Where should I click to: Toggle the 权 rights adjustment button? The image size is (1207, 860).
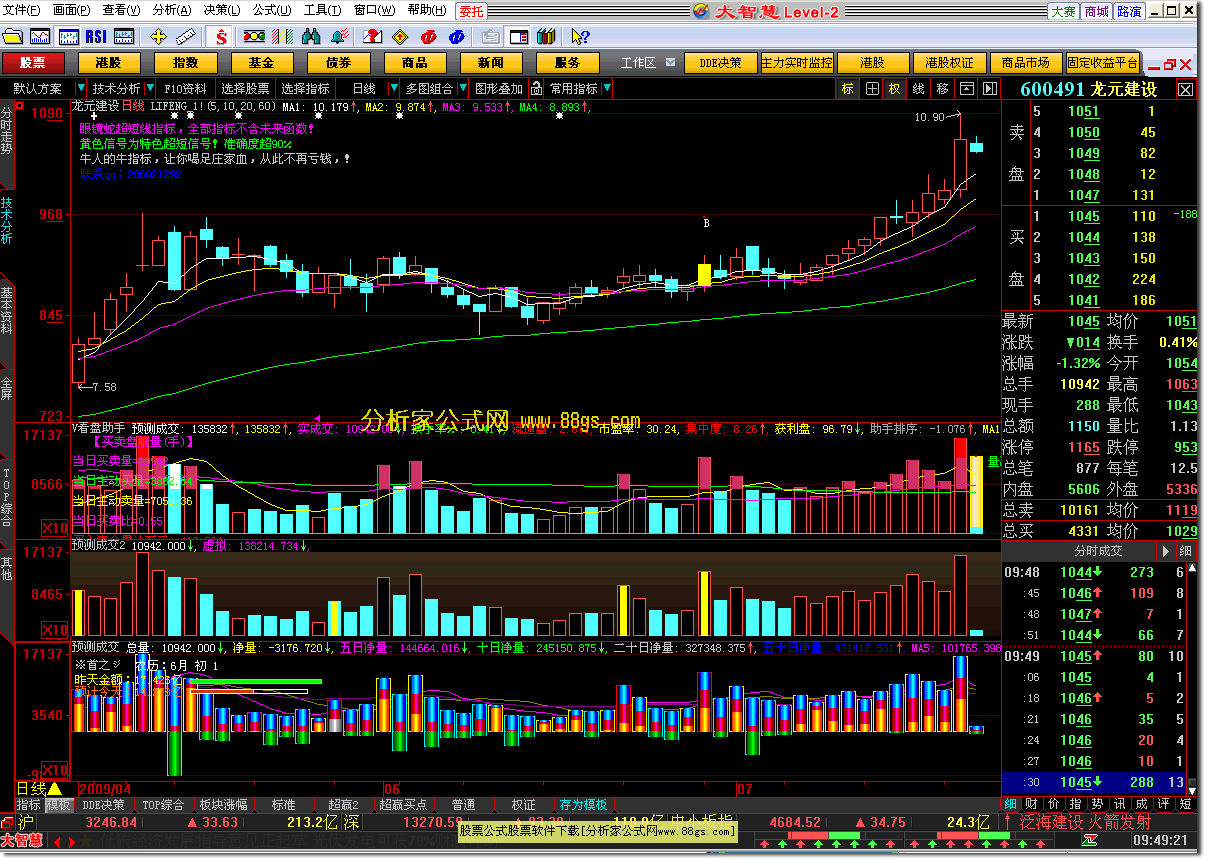click(894, 88)
